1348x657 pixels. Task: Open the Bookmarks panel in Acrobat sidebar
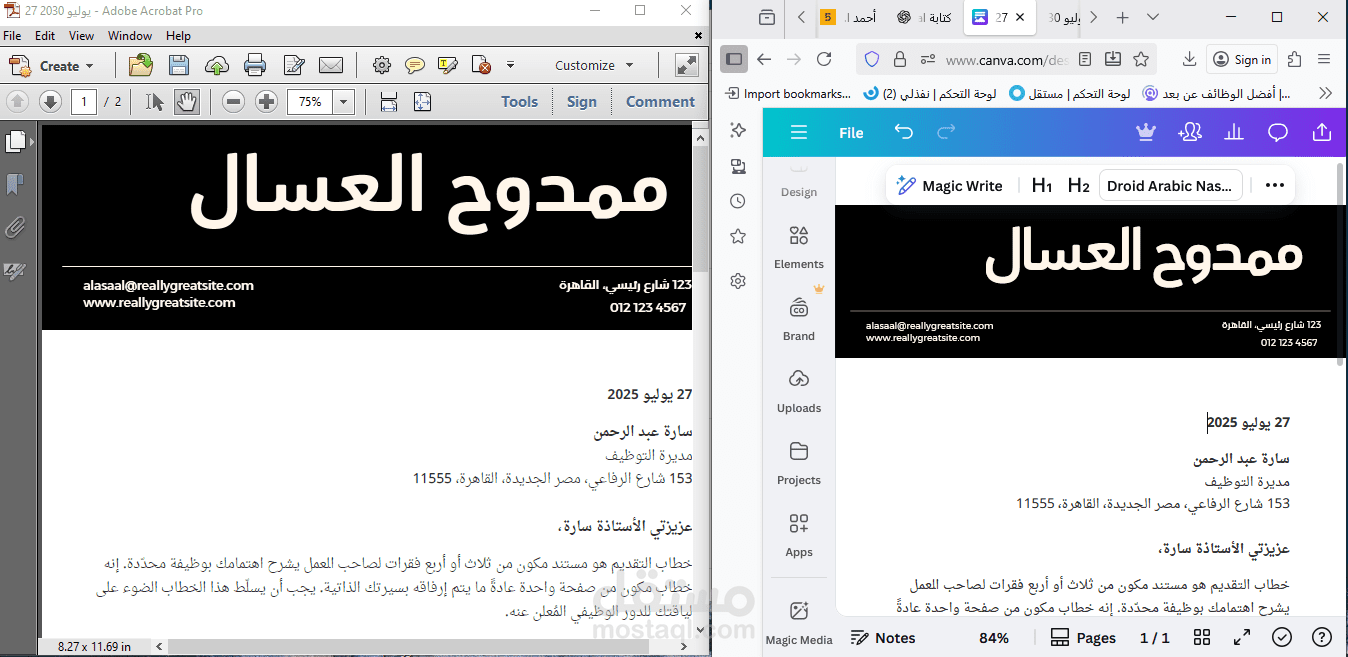(x=15, y=185)
